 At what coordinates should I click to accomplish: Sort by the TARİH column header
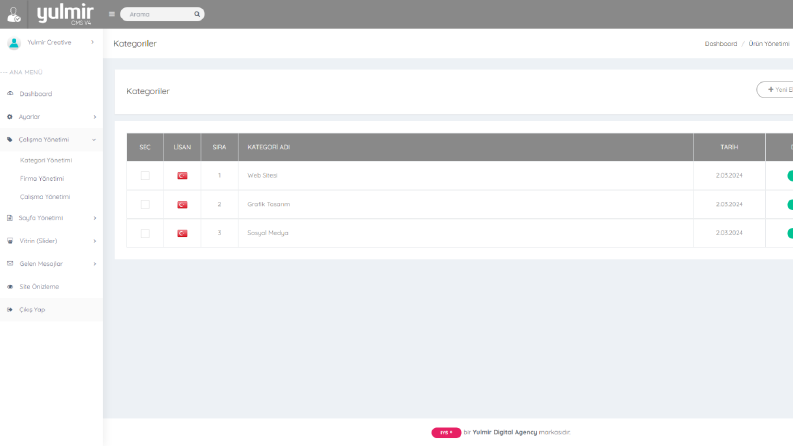pos(729,147)
